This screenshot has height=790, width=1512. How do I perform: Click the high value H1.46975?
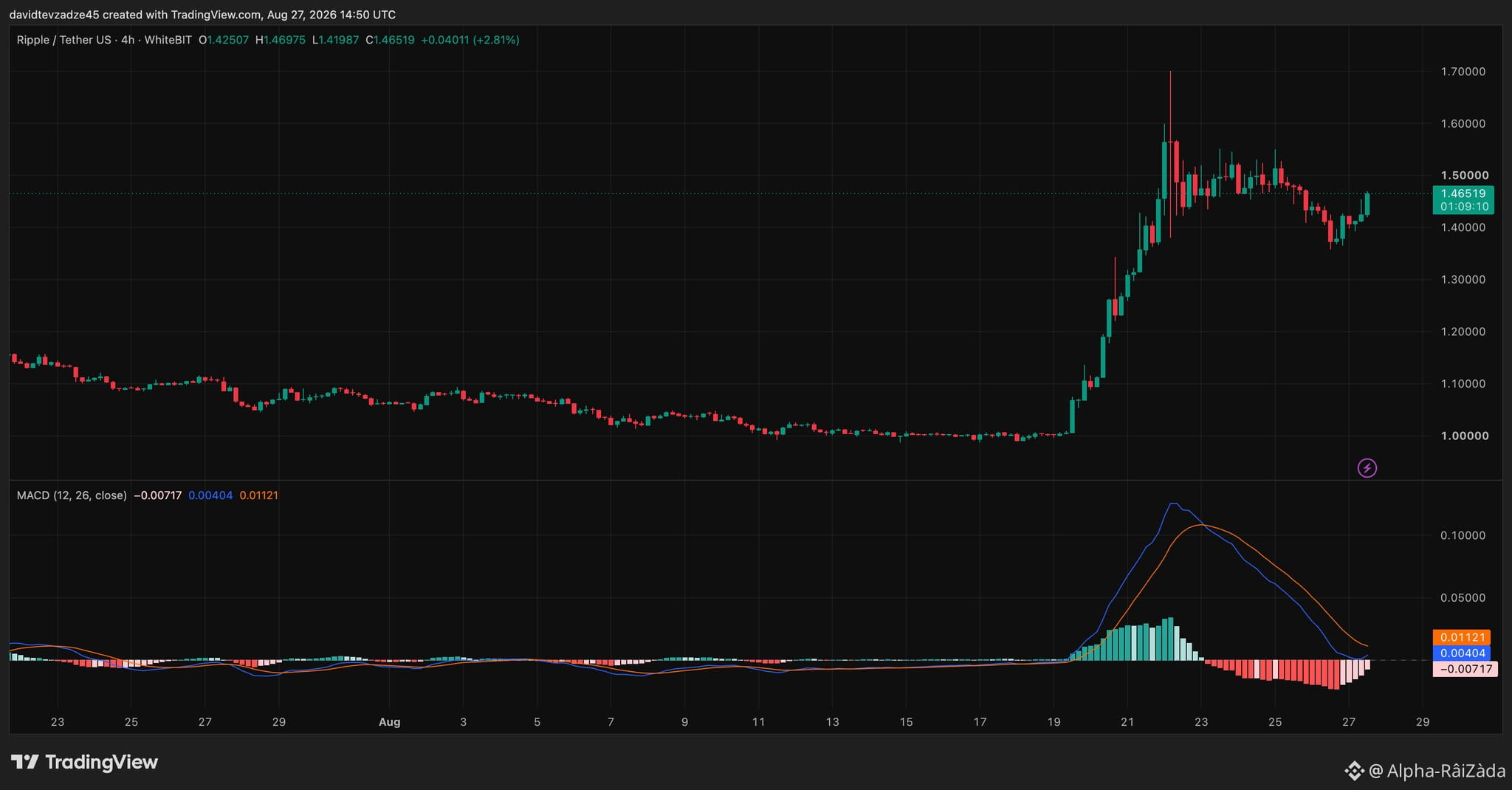click(x=280, y=40)
